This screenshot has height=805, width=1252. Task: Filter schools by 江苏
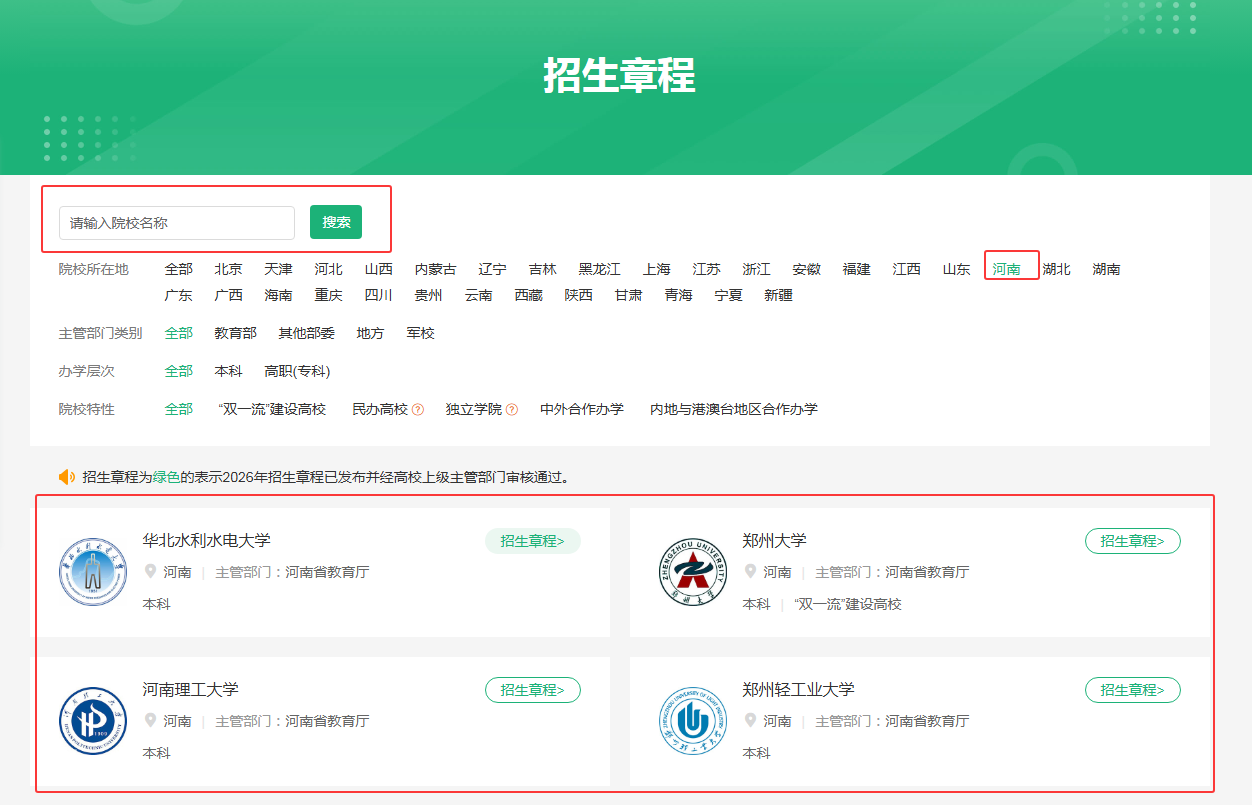click(x=707, y=269)
